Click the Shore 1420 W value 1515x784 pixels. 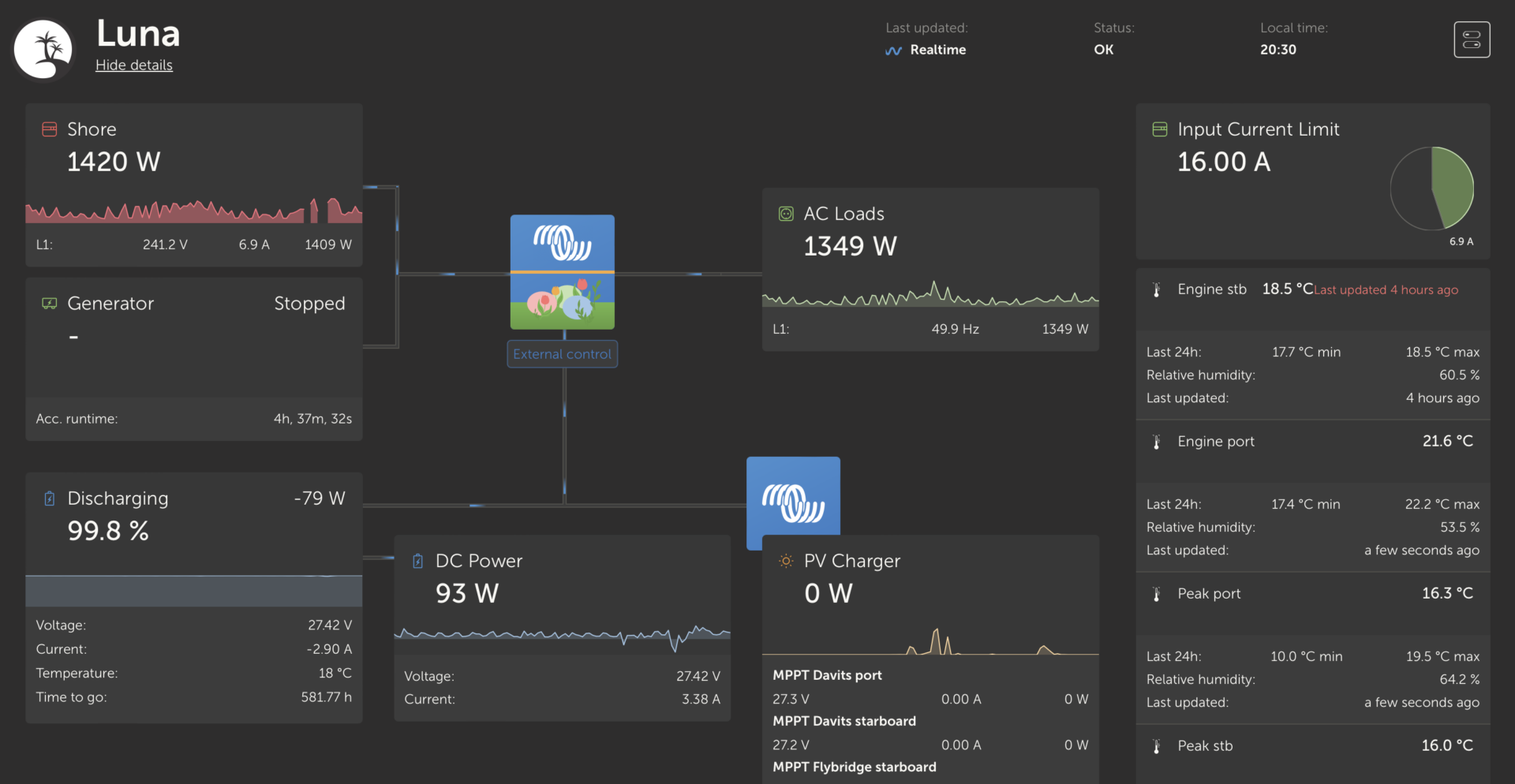tap(114, 162)
